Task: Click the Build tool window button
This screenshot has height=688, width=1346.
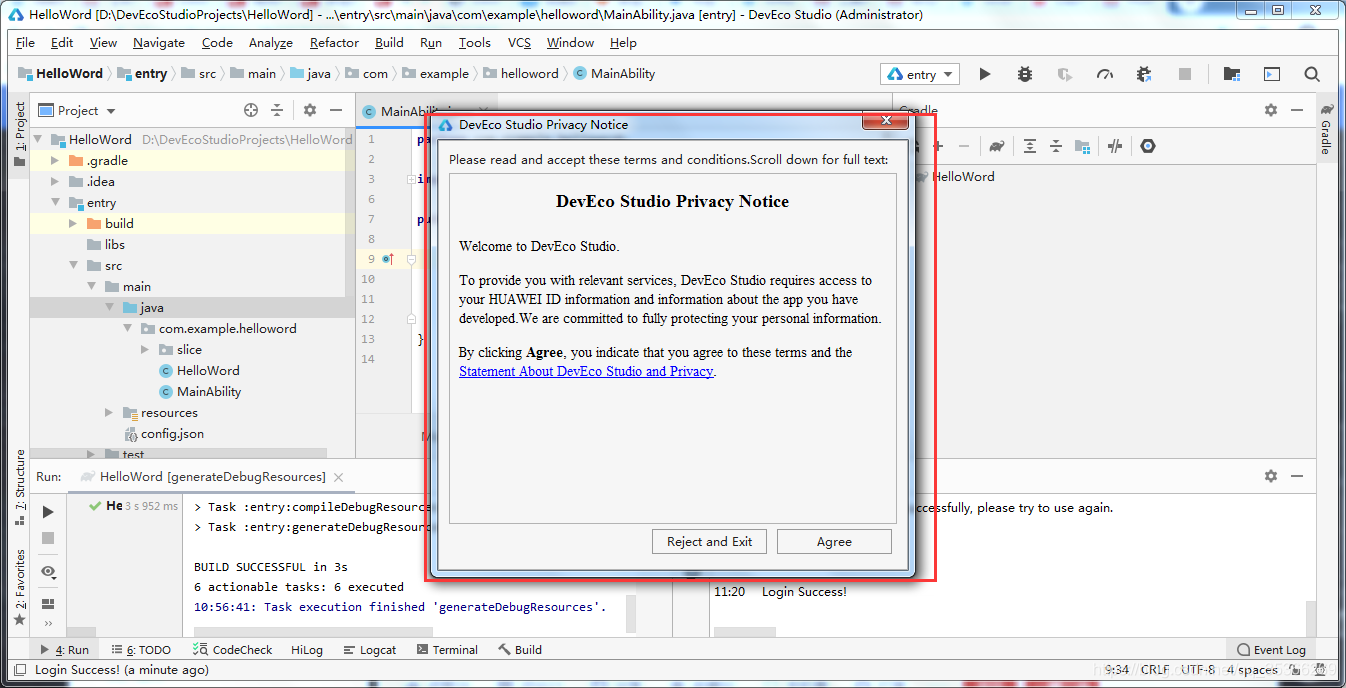Action: click(520, 649)
